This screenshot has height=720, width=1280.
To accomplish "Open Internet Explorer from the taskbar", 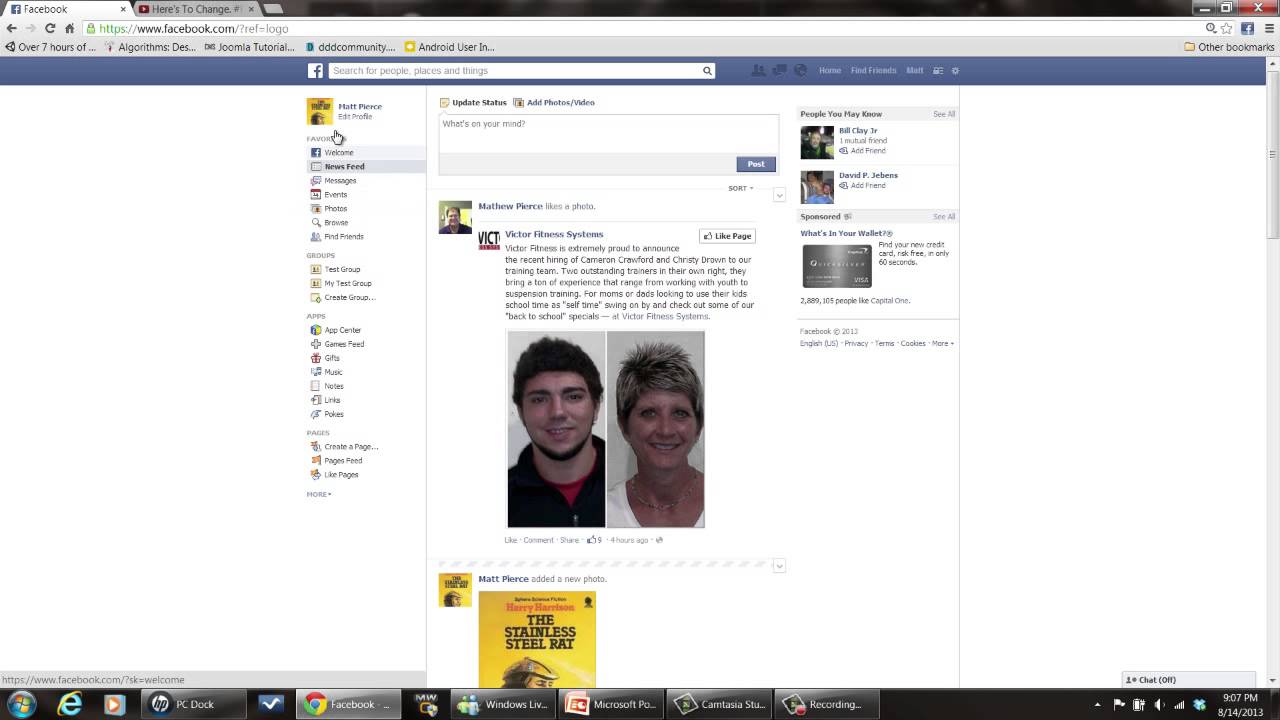I will click(69, 704).
